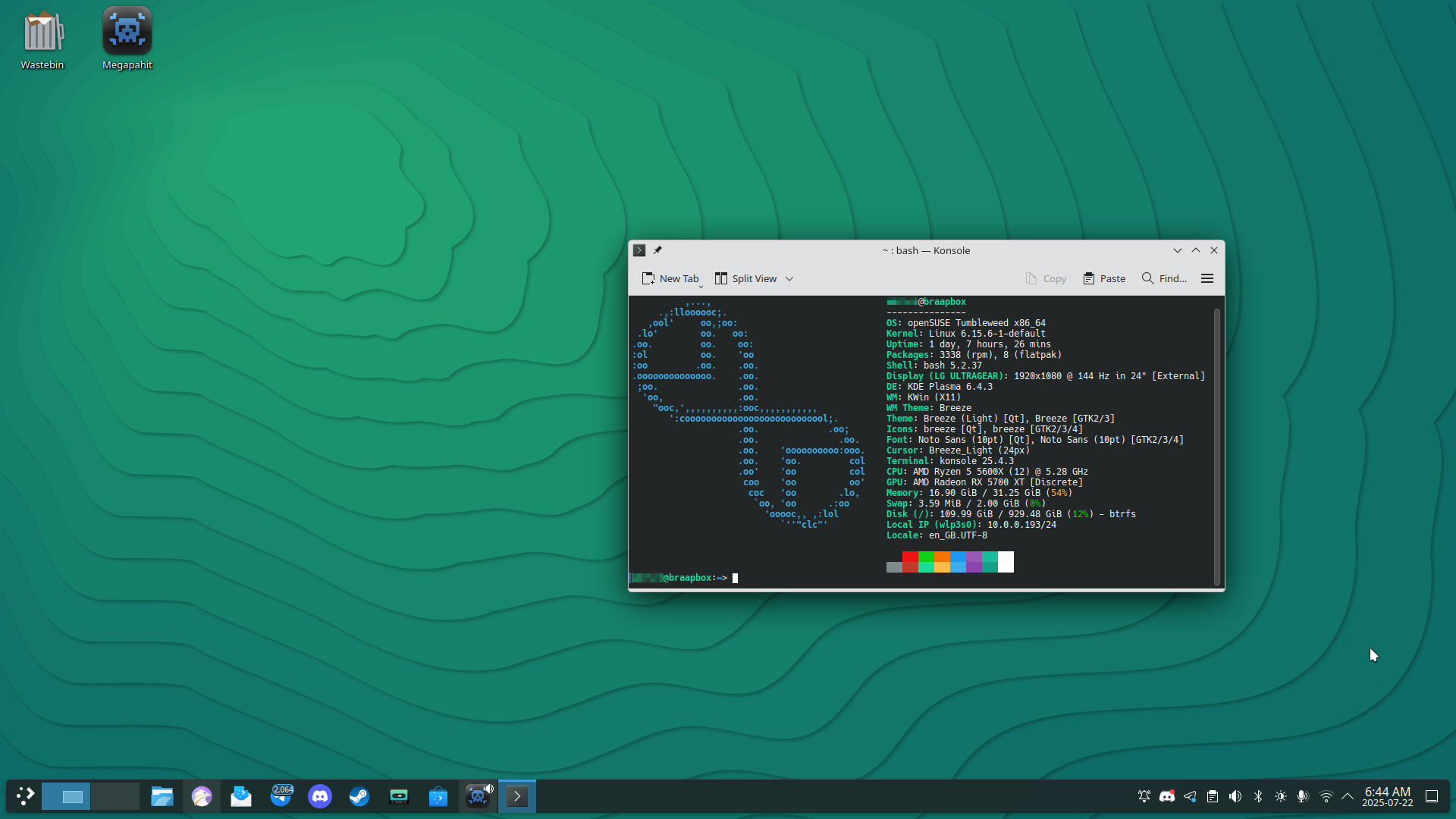This screenshot has height=819, width=1456.
Task: Mute the Megapahit audio indicator on taskbar
Action: (x=489, y=789)
